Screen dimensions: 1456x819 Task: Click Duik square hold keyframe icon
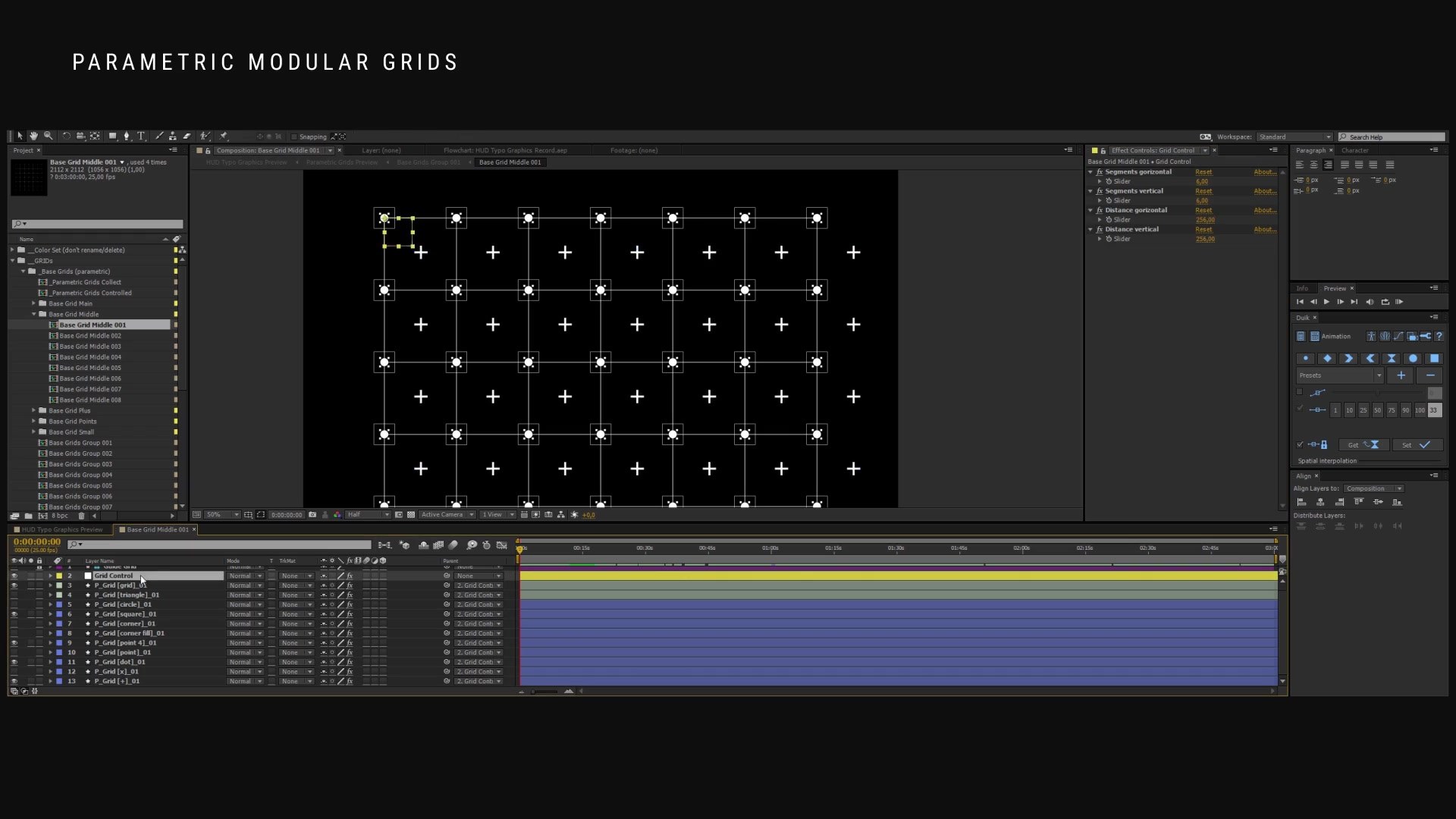1434,359
